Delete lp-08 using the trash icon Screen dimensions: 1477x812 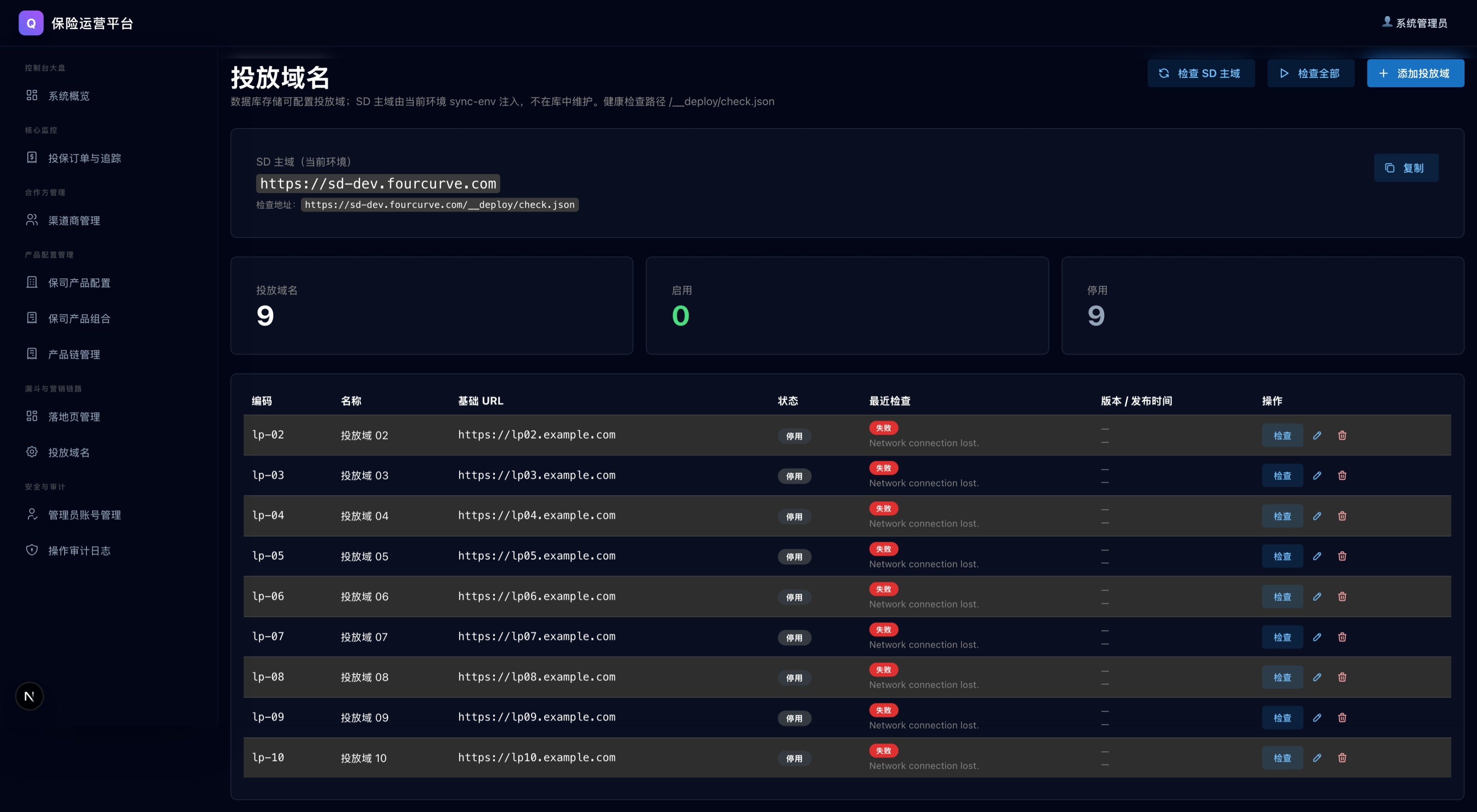point(1342,677)
